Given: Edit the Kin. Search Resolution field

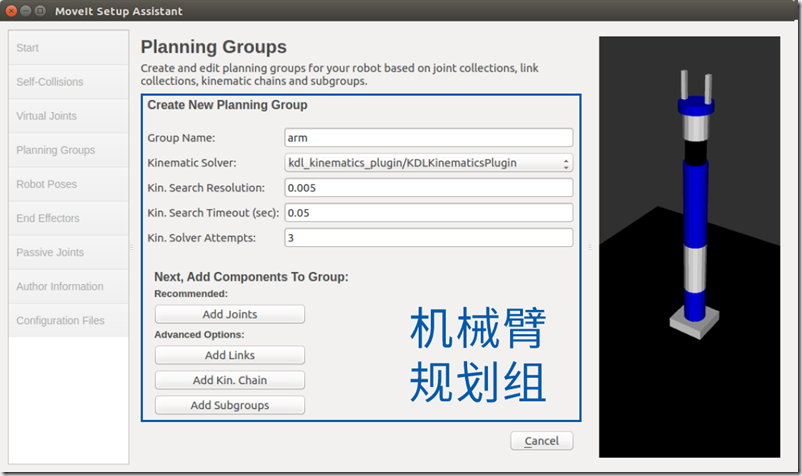Looking at the screenshot, I should (x=429, y=188).
